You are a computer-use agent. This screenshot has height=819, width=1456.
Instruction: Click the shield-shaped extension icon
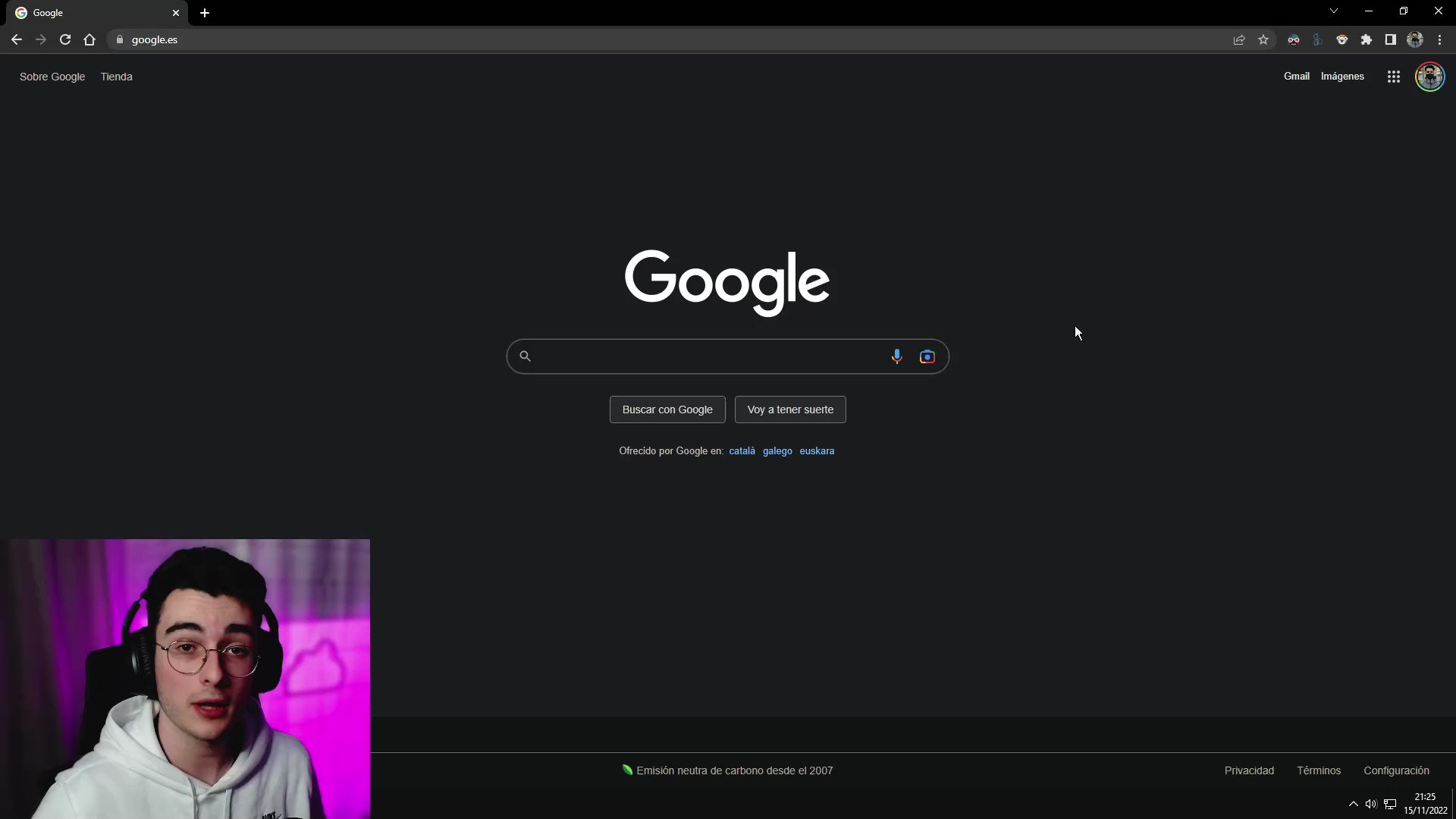point(1342,39)
